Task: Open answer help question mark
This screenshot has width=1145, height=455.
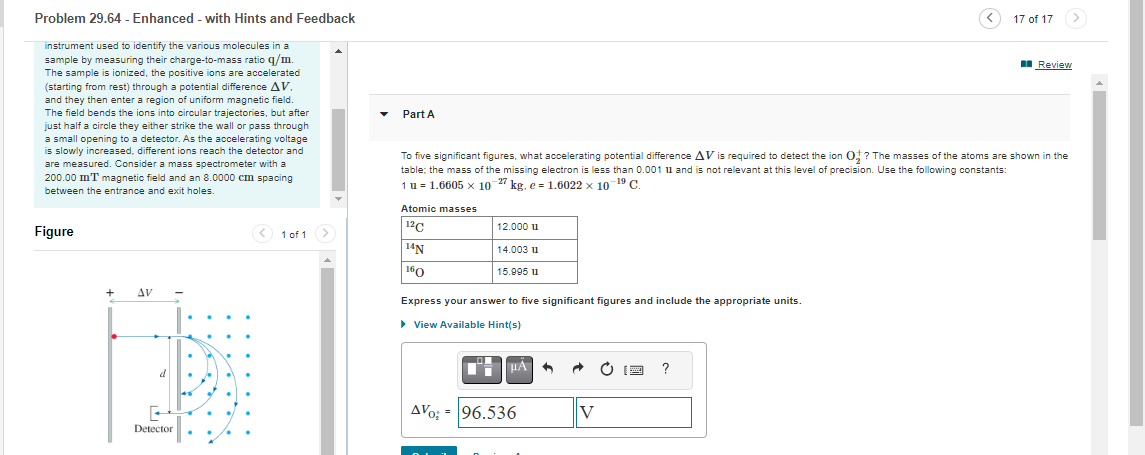Action: tap(665, 369)
